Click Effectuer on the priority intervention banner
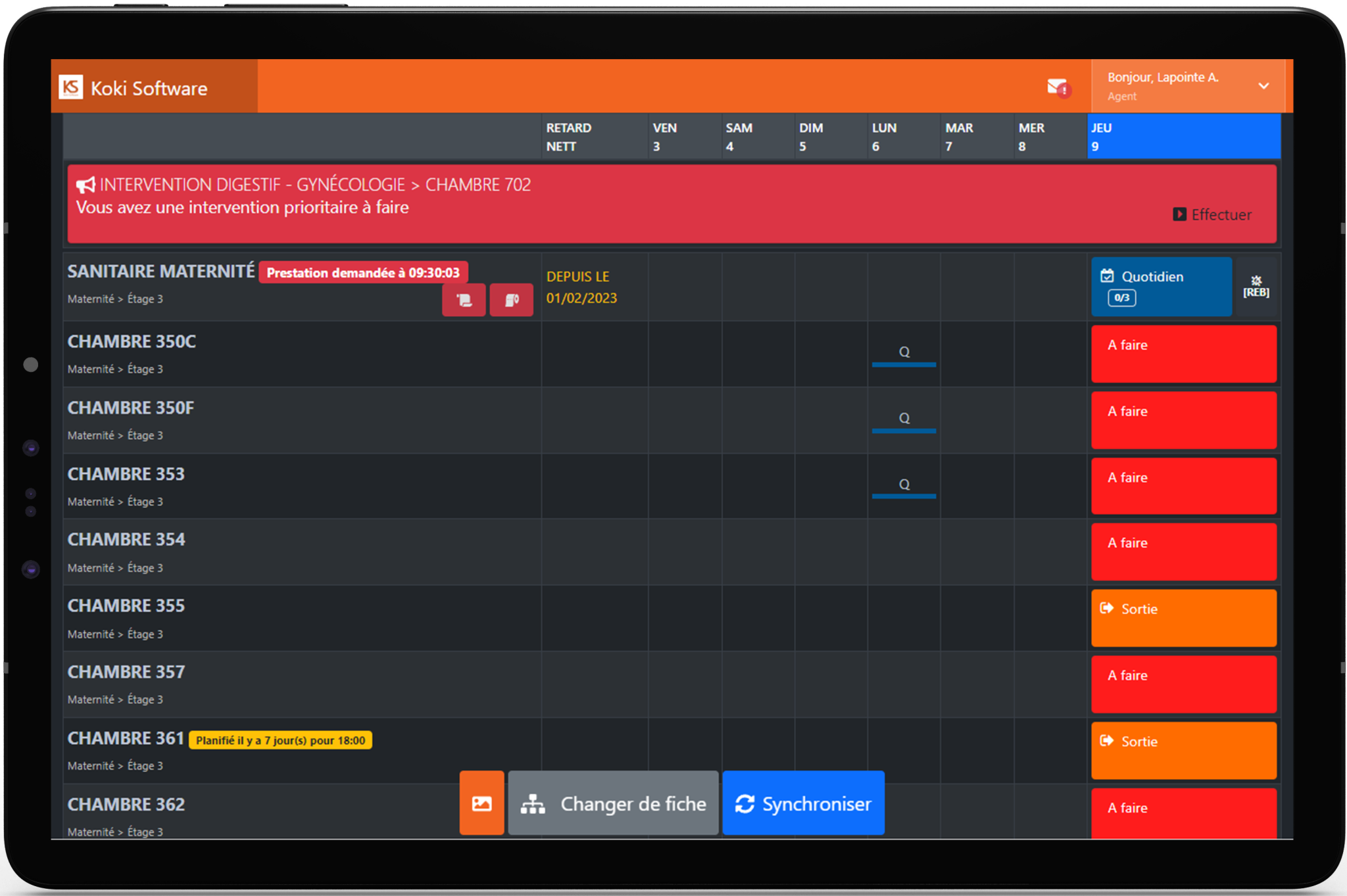 pyautogui.click(x=1212, y=214)
